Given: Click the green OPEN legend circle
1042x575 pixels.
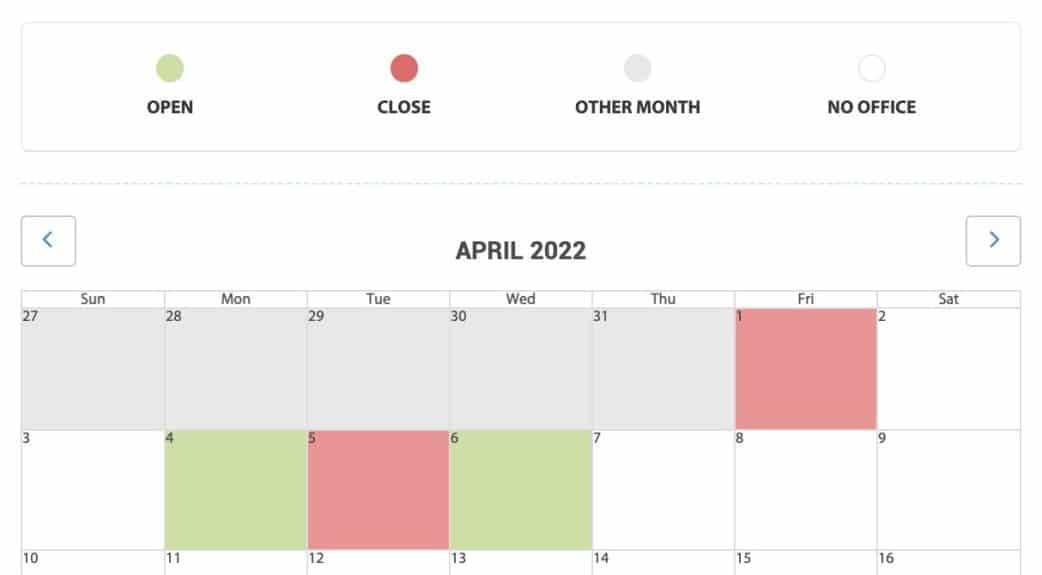Looking at the screenshot, I should [170, 69].
